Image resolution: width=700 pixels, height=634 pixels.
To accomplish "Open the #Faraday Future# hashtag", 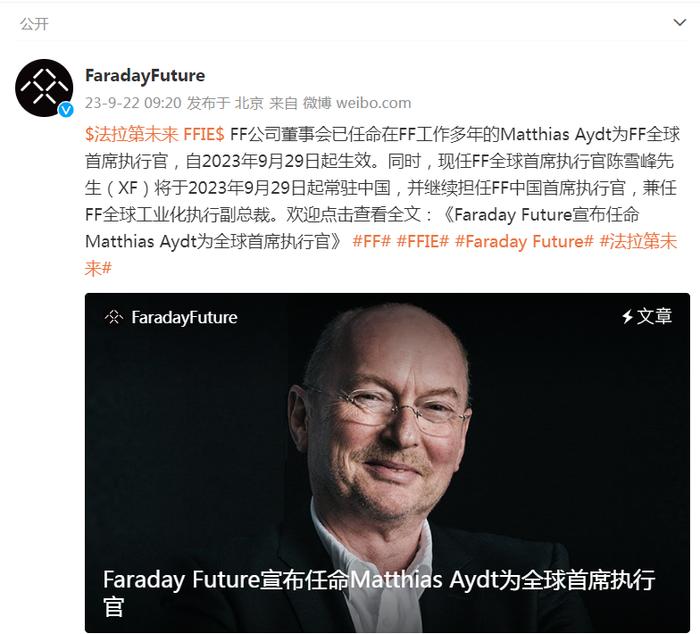I will (524, 242).
